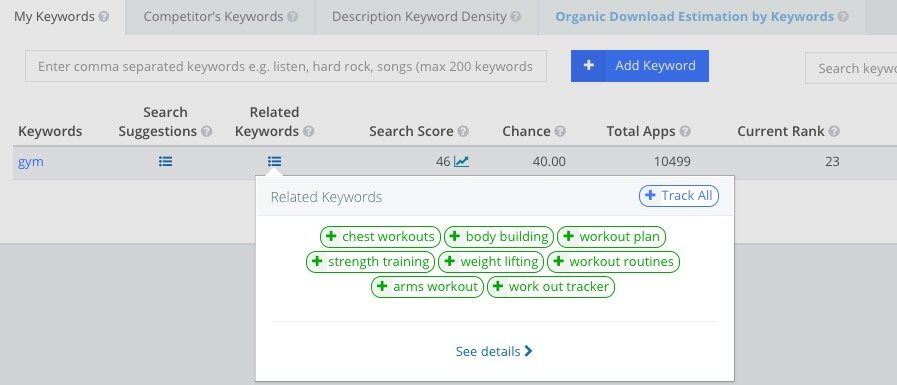Image resolution: width=897 pixels, height=385 pixels.
Task: Click help icon beside Chance column
Action: (x=560, y=132)
